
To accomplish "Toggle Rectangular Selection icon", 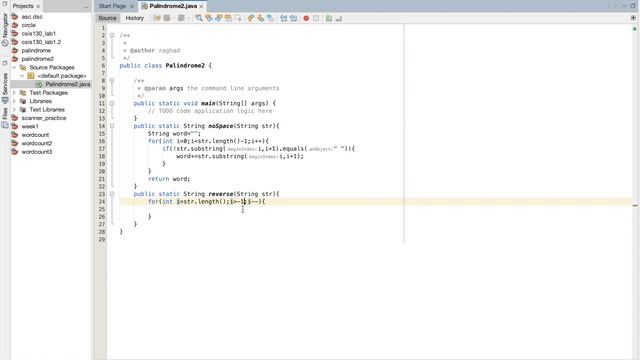I will coord(238,18).
